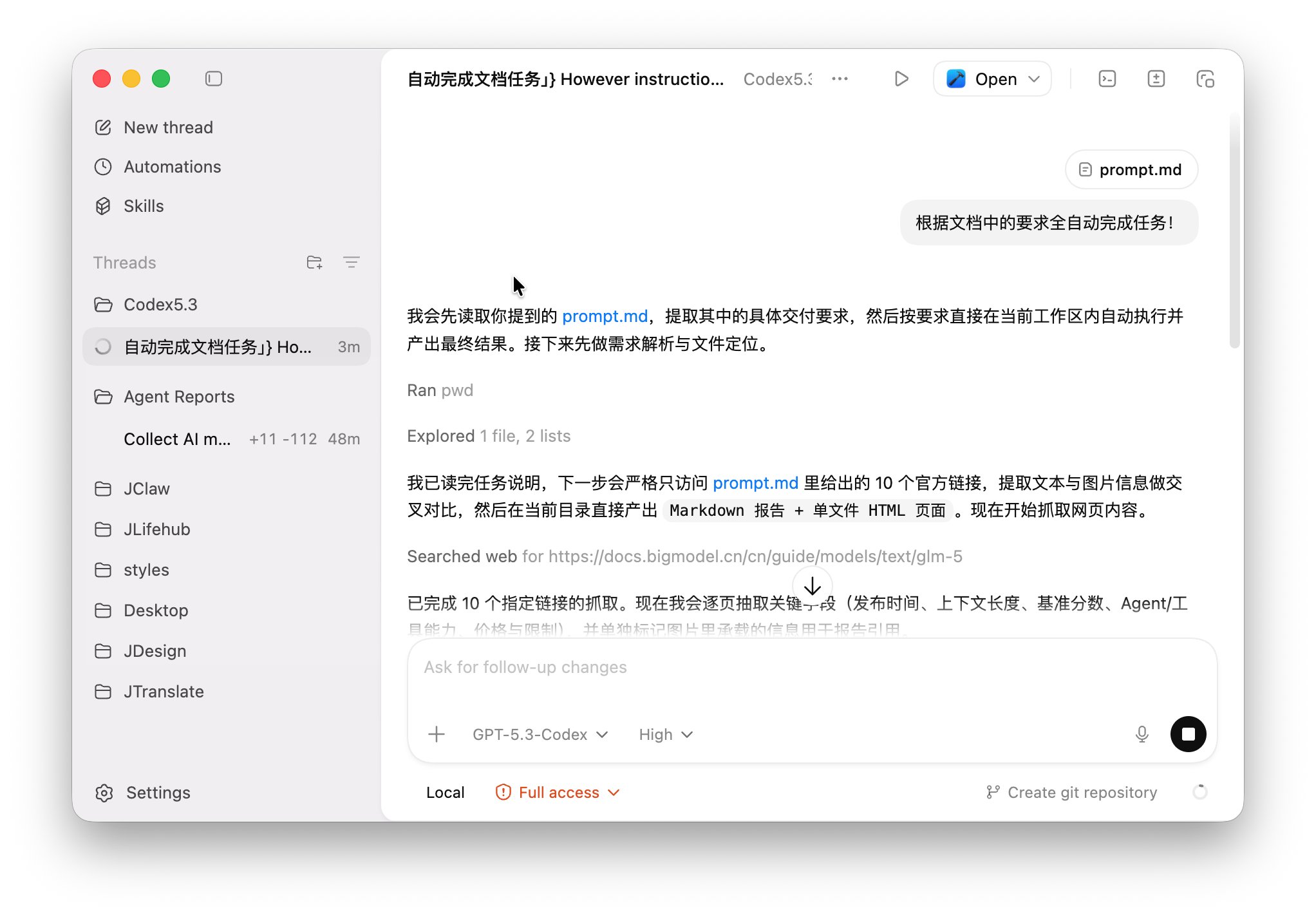Screen dimensions: 1316x917
Task: Stop the running task button
Action: coord(1188,734)
